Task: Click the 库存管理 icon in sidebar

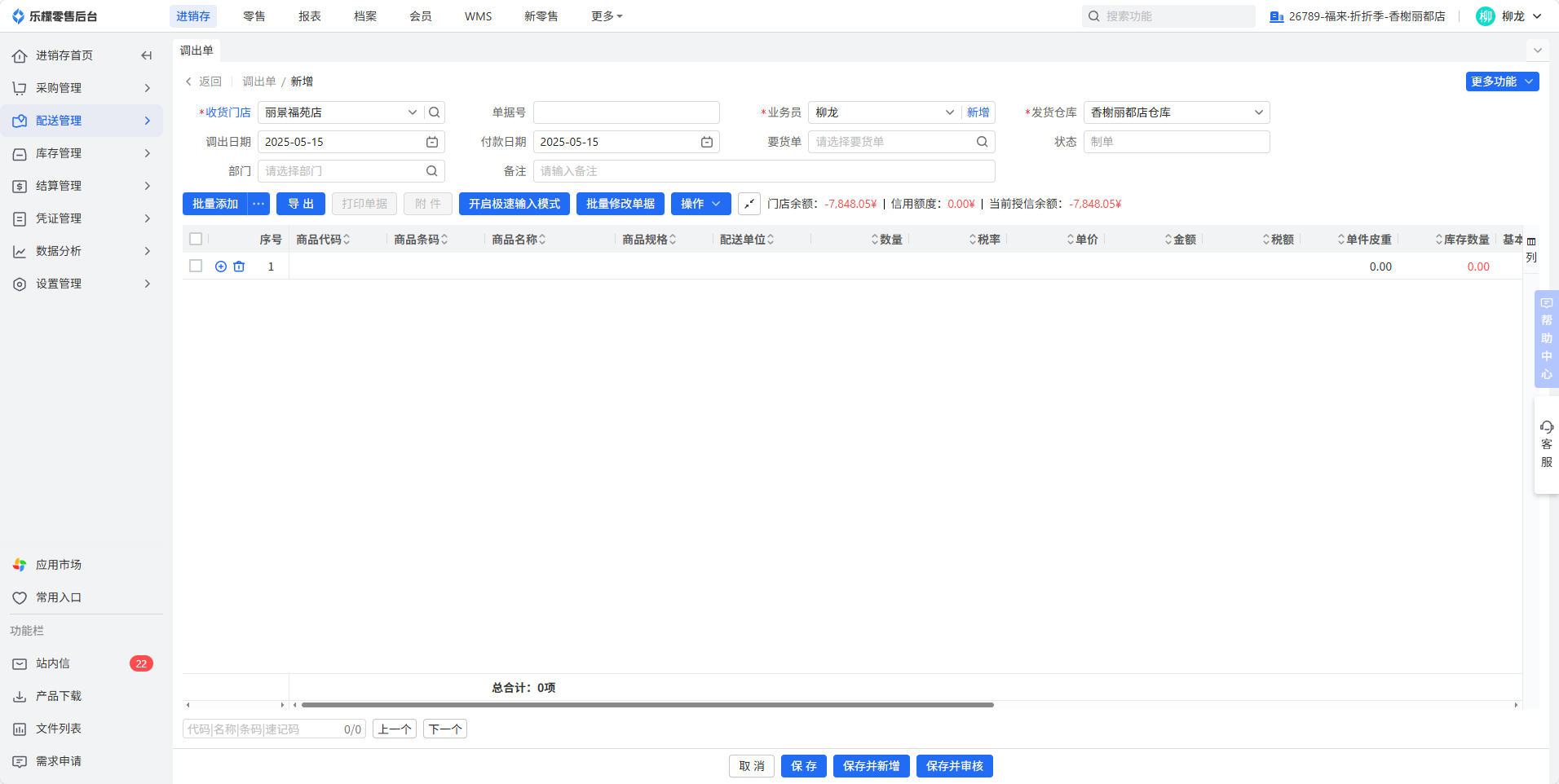Action: (x=20, y=153)
